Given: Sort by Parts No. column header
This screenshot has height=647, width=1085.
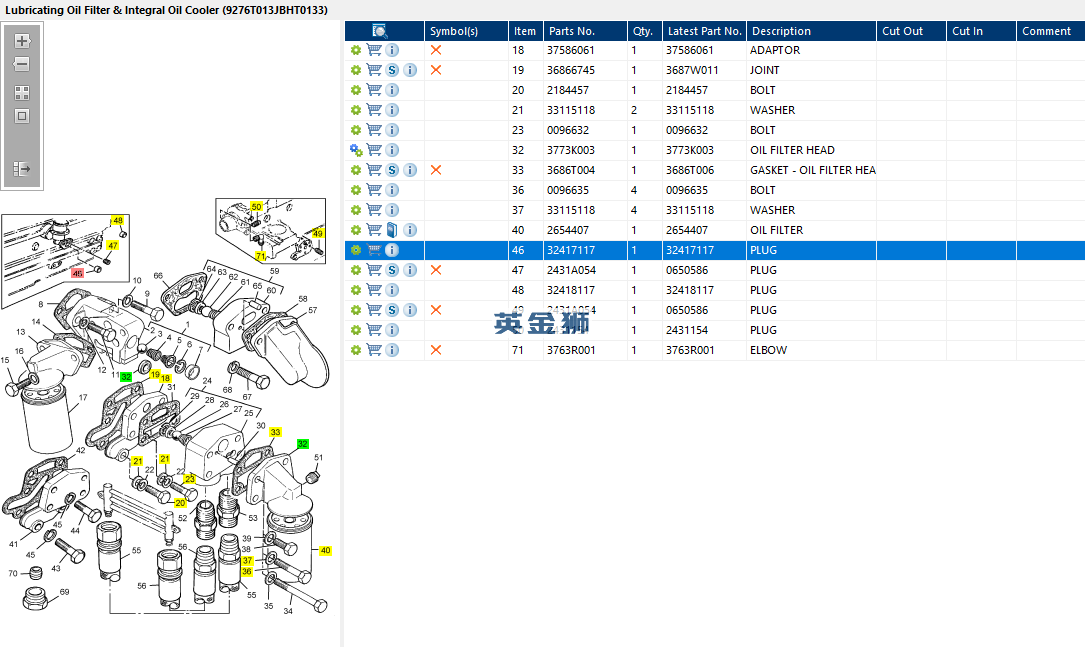Looking at the screenshot, I should click(x=585, y=31).
